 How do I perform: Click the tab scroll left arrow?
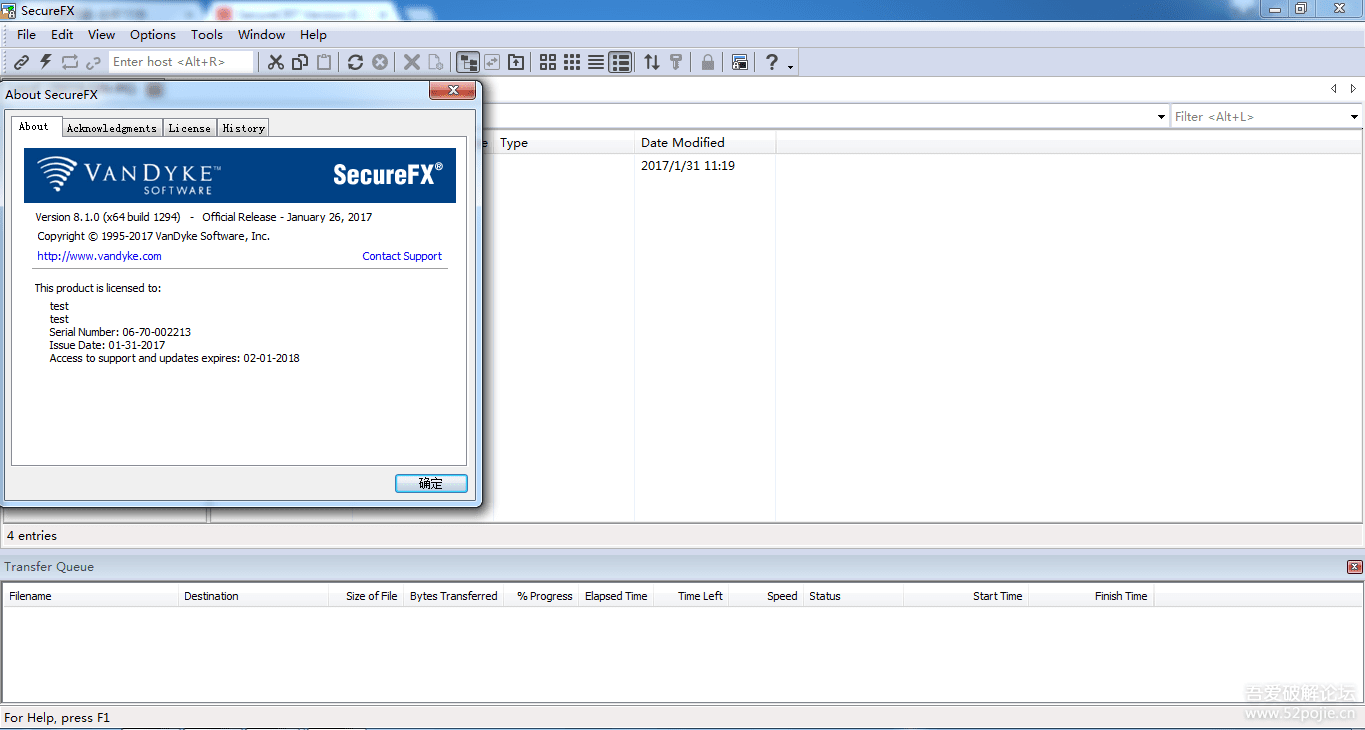tap(1333, 89)
